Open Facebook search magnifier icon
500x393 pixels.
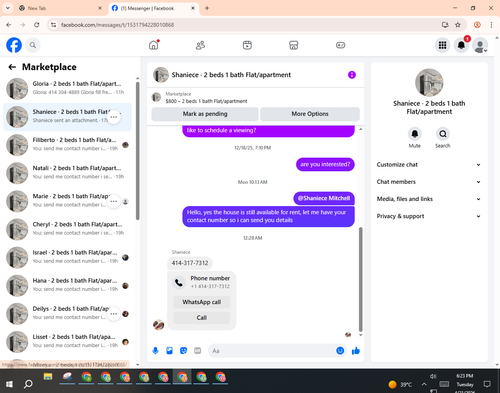pyautogui.click(x=33, y=45)
